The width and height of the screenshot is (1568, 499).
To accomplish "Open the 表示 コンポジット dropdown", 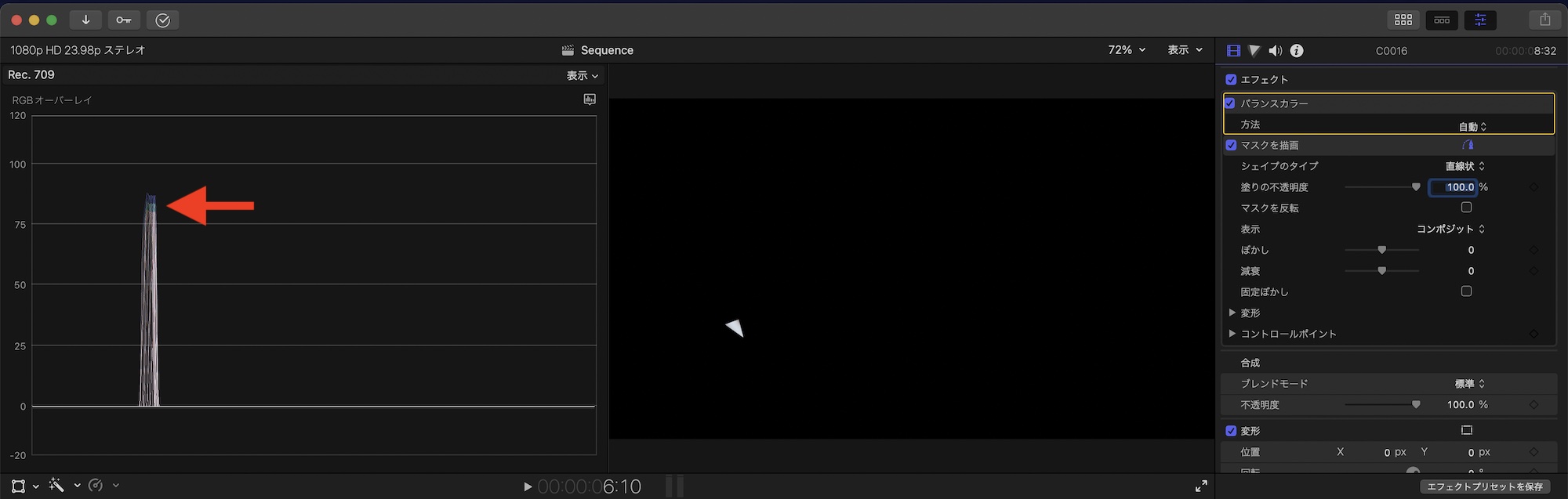I will point(1450,229).
